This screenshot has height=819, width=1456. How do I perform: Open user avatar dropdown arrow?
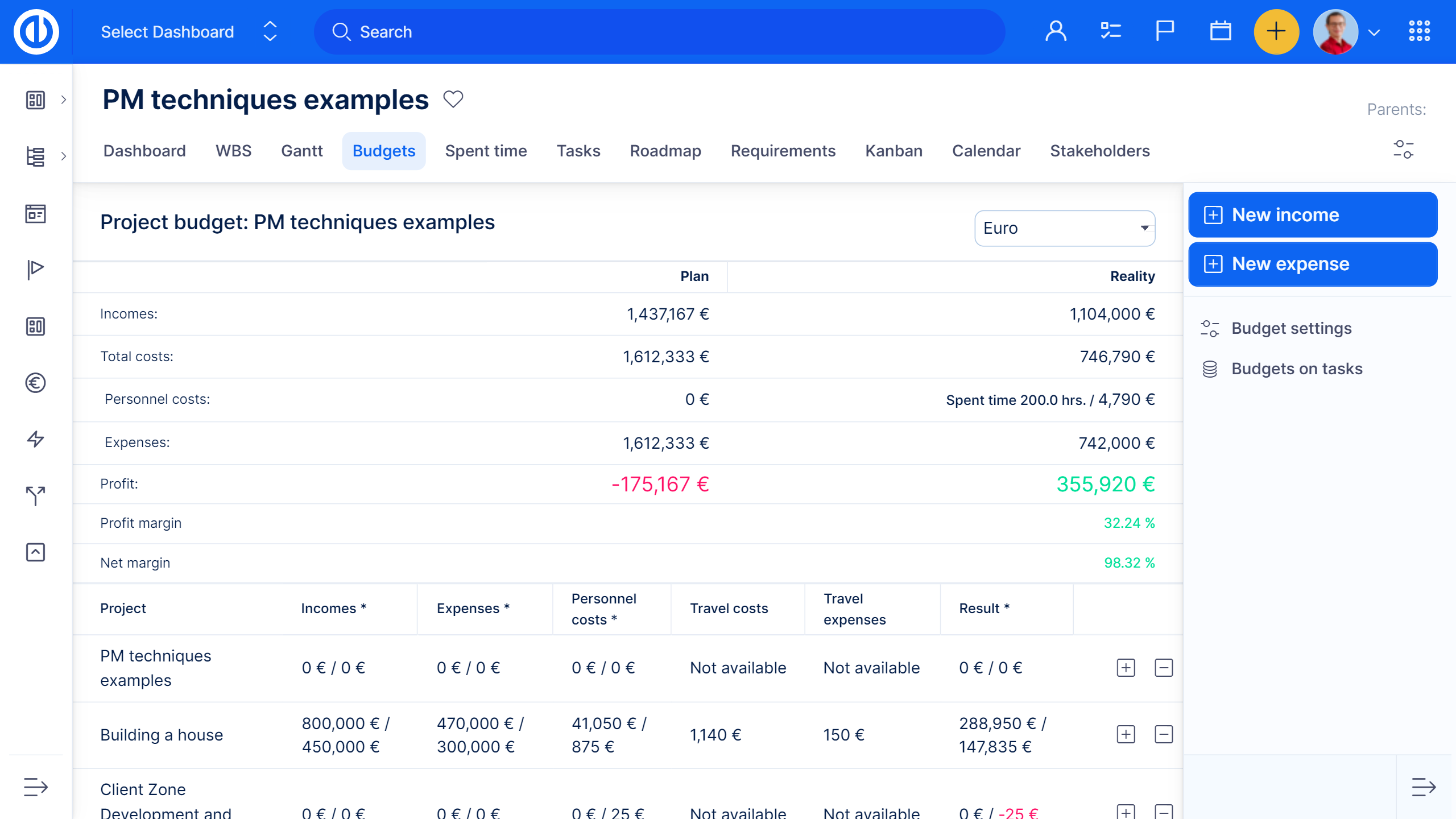(x=1374, y=32)
